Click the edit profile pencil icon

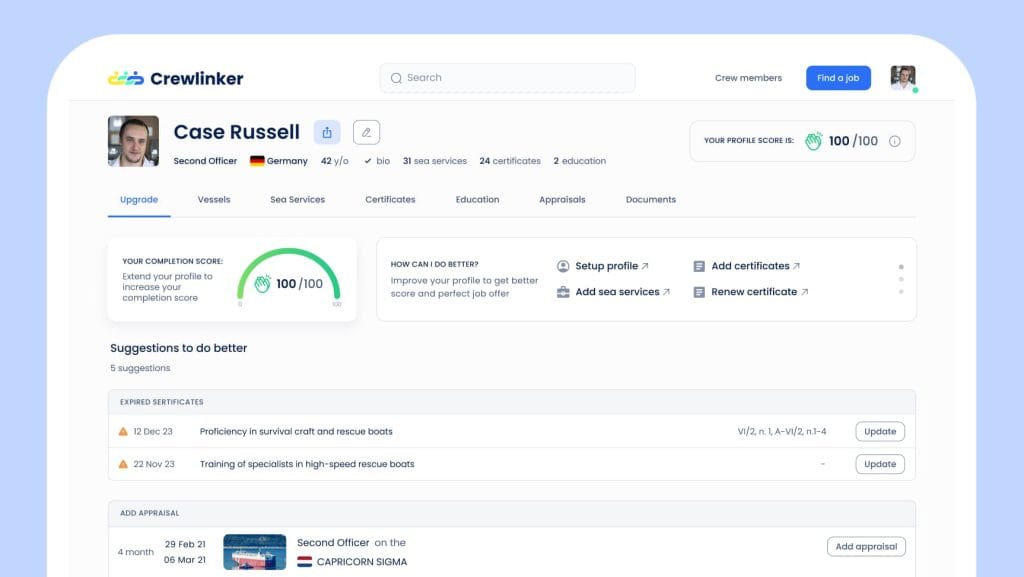(366, 133)
